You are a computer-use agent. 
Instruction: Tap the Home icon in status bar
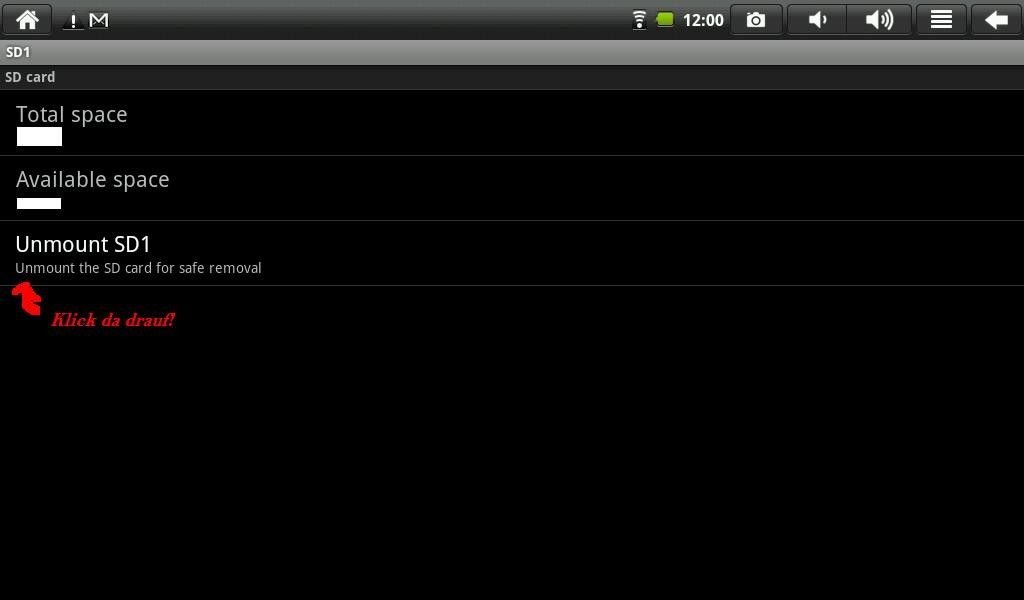[x=27, y=20]
